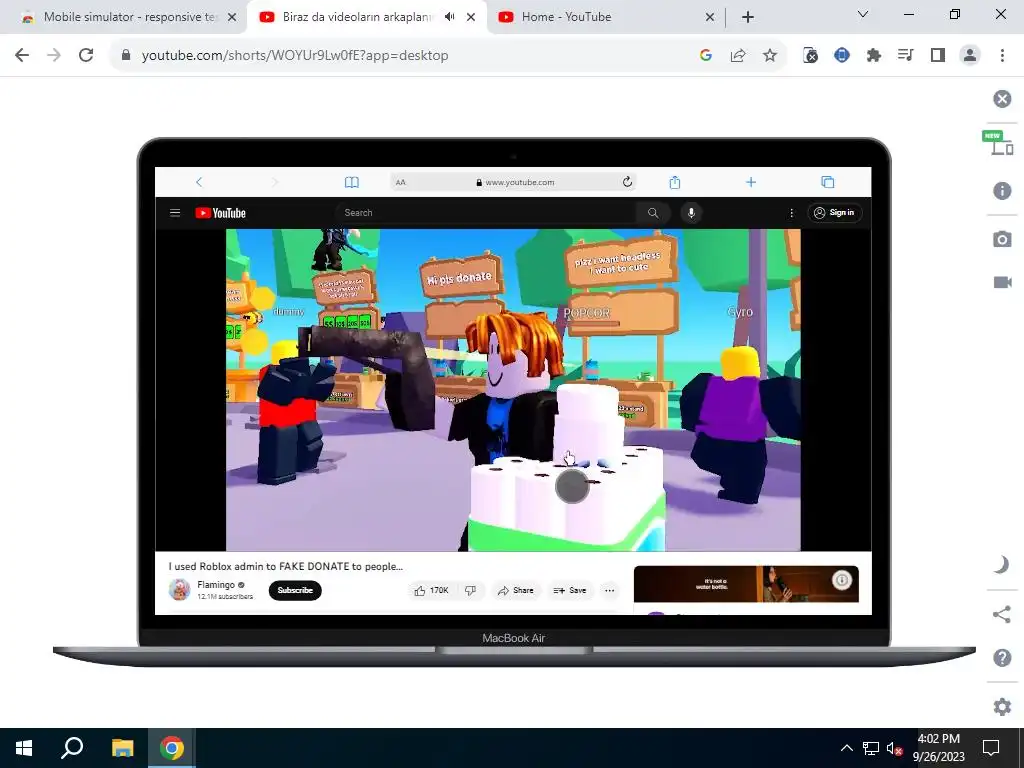Click the URL address bar
Viewport: 1024px width, 768px height.
(x=405, y=56)
